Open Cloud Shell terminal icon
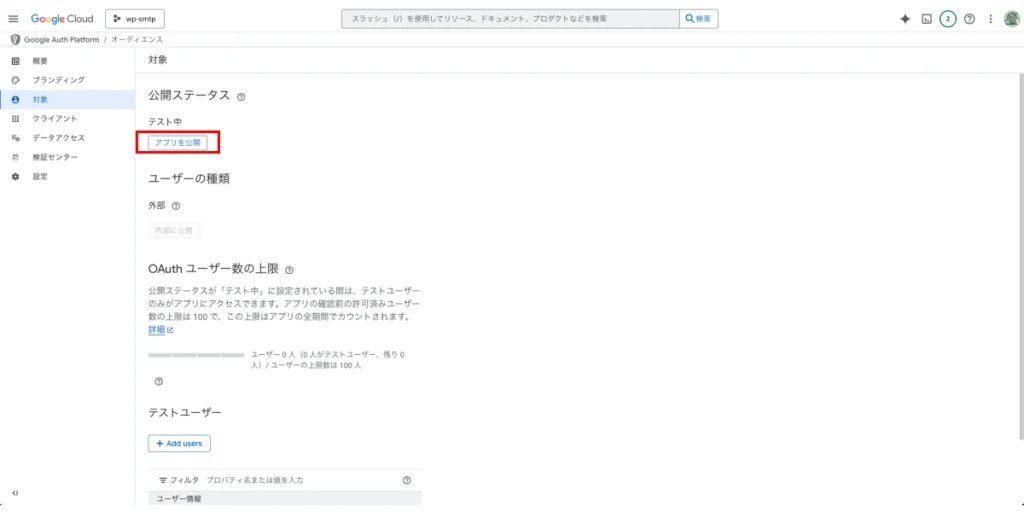Screen dimensions: 1024x512 pyautogui.click(x=927, y=19)
